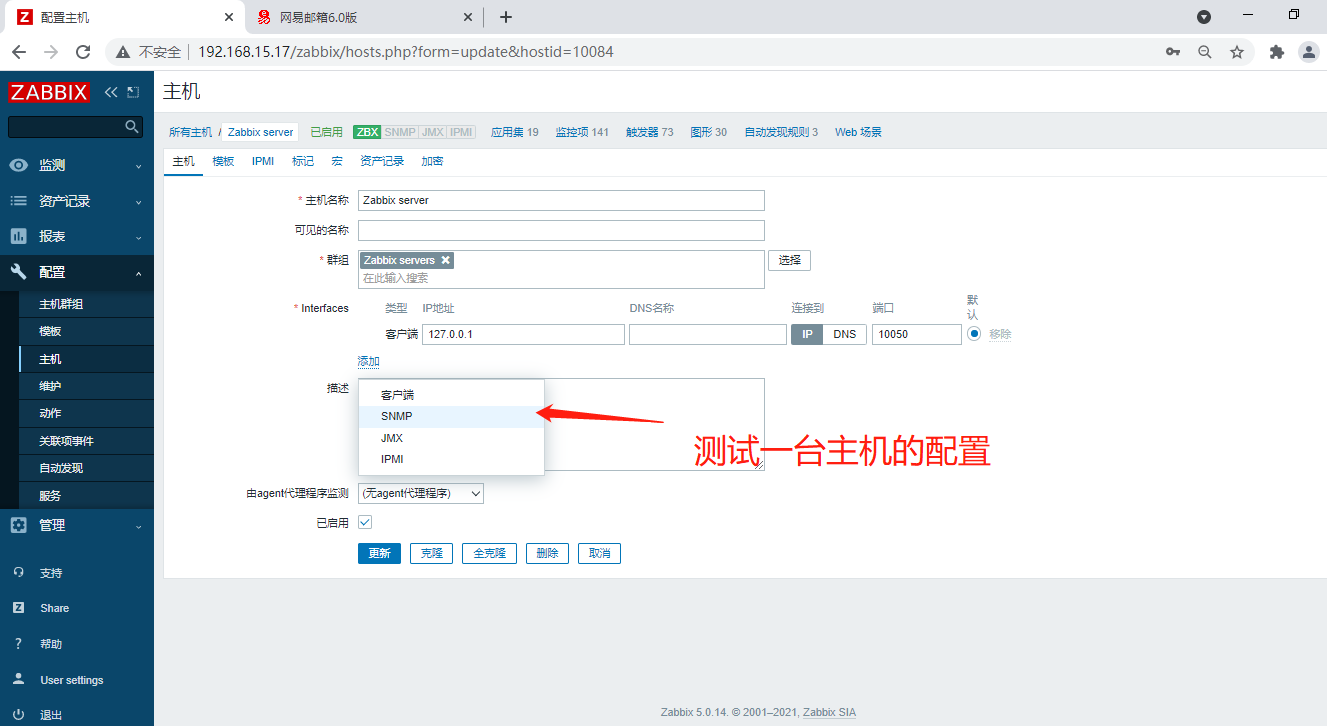Click the 全克隆 button

pos(489,553)
